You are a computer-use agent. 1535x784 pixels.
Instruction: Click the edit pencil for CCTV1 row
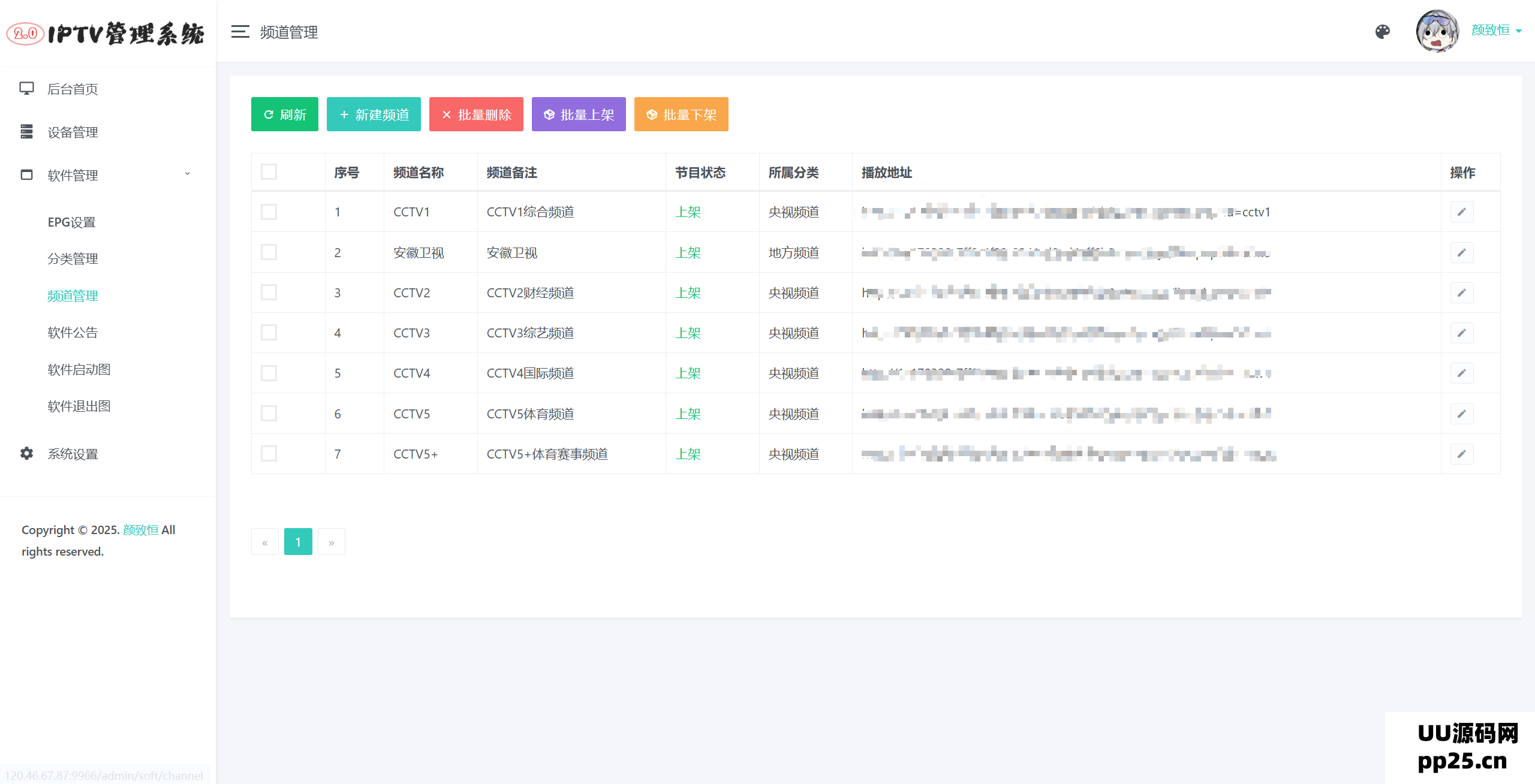(1462, 212)
